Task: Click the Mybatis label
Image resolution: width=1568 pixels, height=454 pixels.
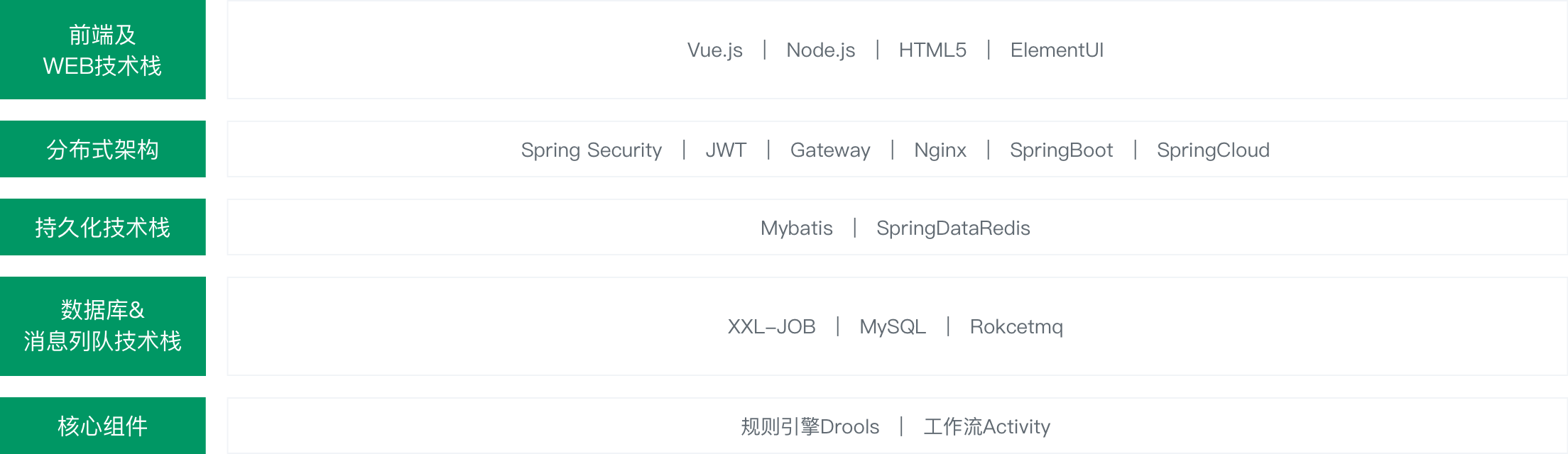Action: tap(796, 228)
